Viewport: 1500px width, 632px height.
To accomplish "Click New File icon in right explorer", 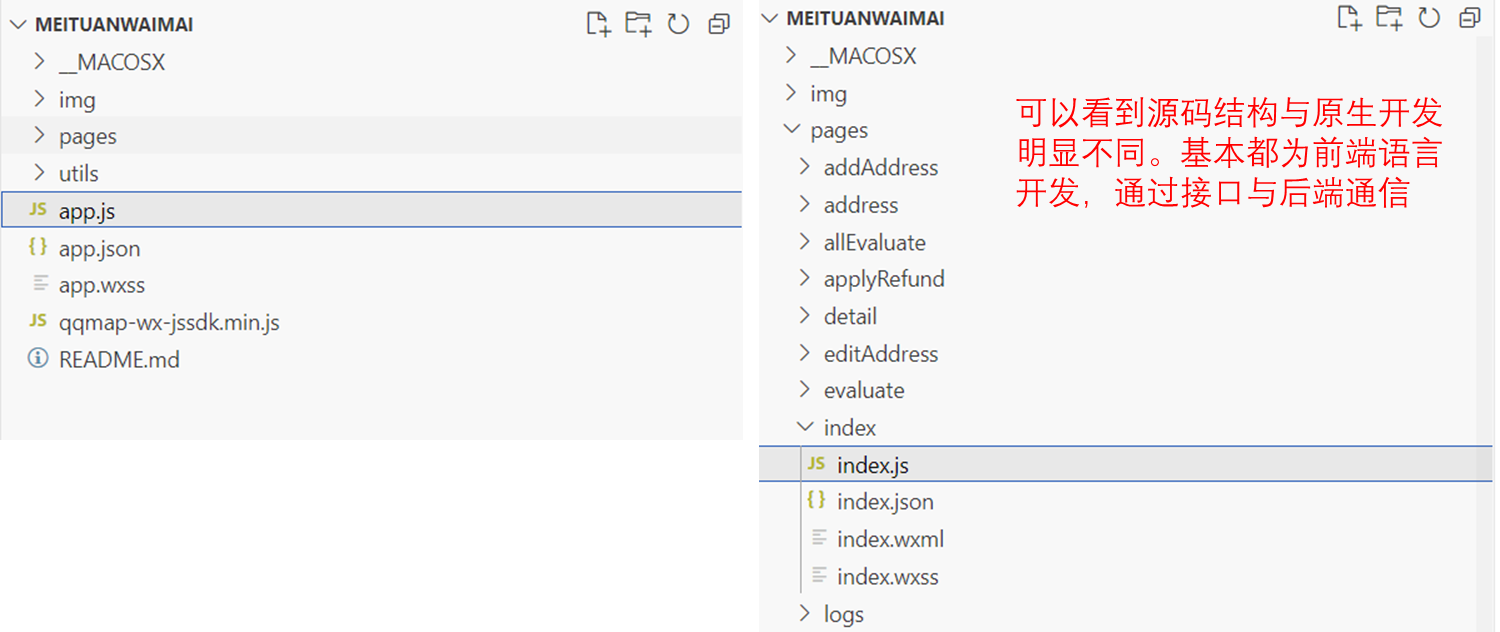I will tap(1349, 17).
